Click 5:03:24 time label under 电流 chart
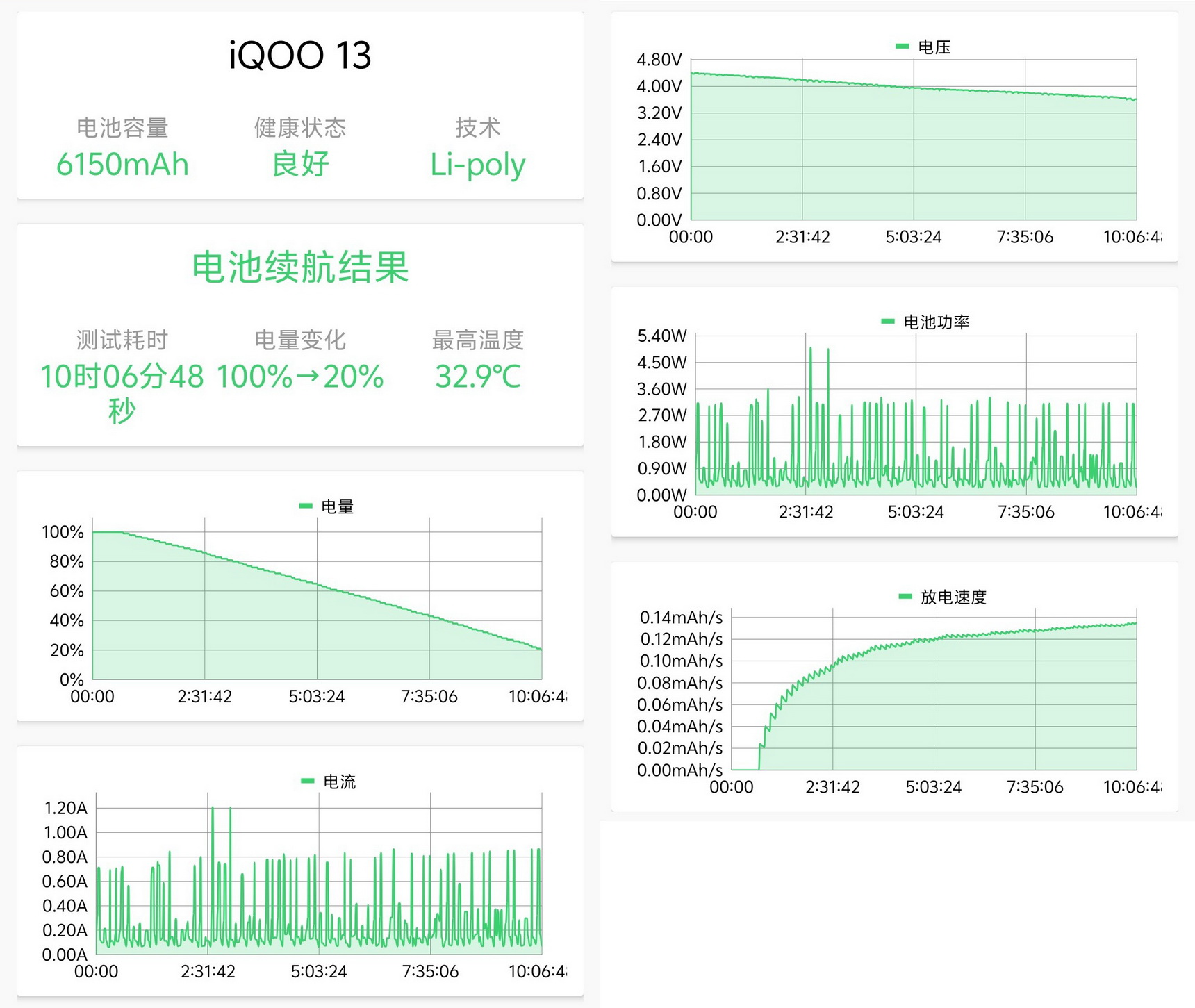The width and height of the screenshot is (1195, 1008). pos(319,971)
